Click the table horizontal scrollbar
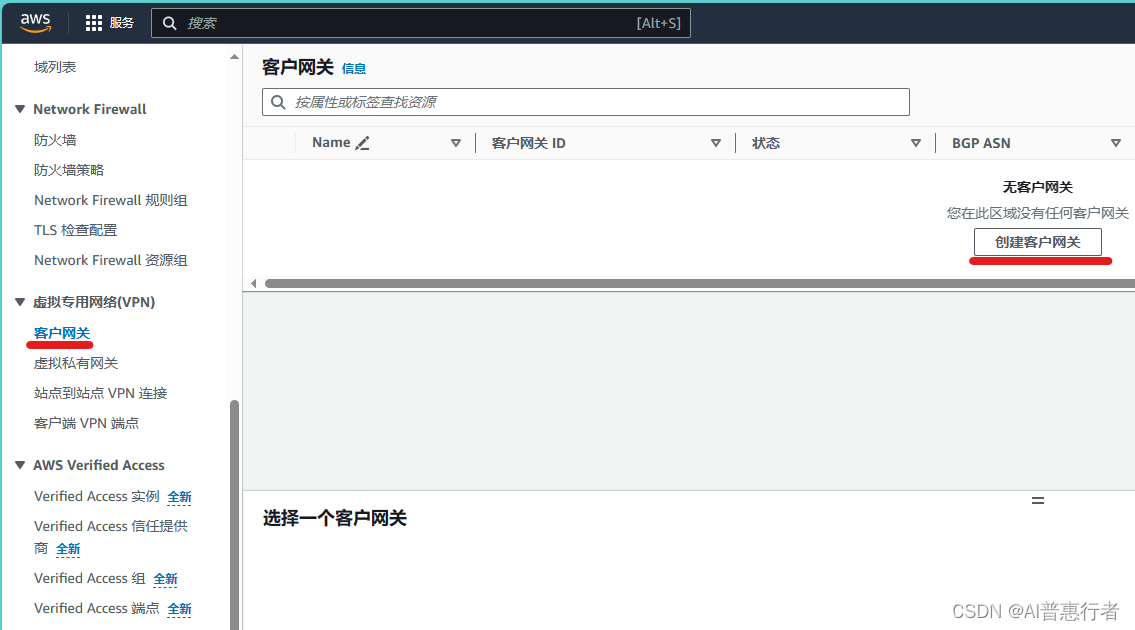 pyautogui.click(x=699, y=283)
